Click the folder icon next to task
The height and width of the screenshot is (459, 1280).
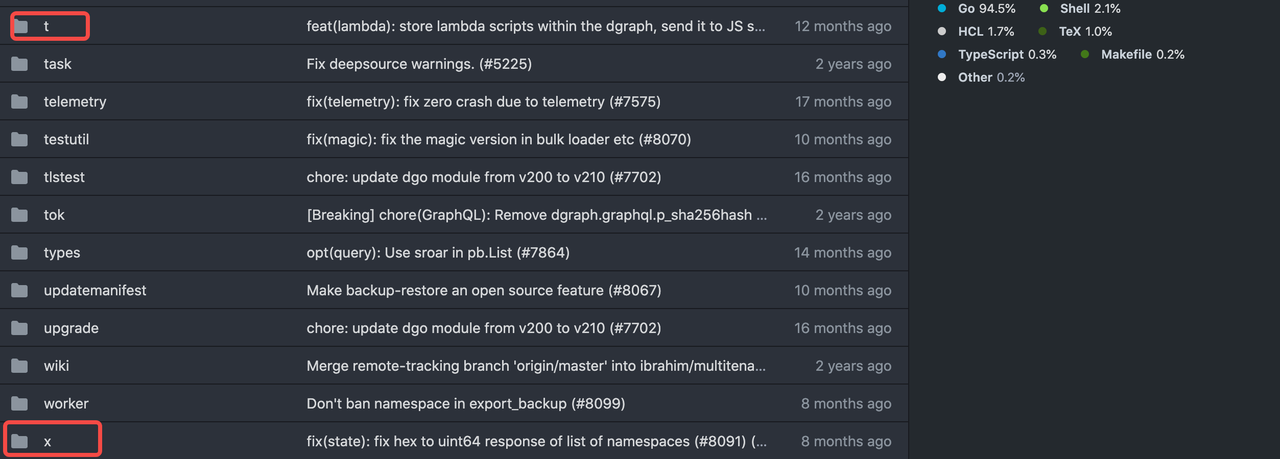click(x=19, y=64)
